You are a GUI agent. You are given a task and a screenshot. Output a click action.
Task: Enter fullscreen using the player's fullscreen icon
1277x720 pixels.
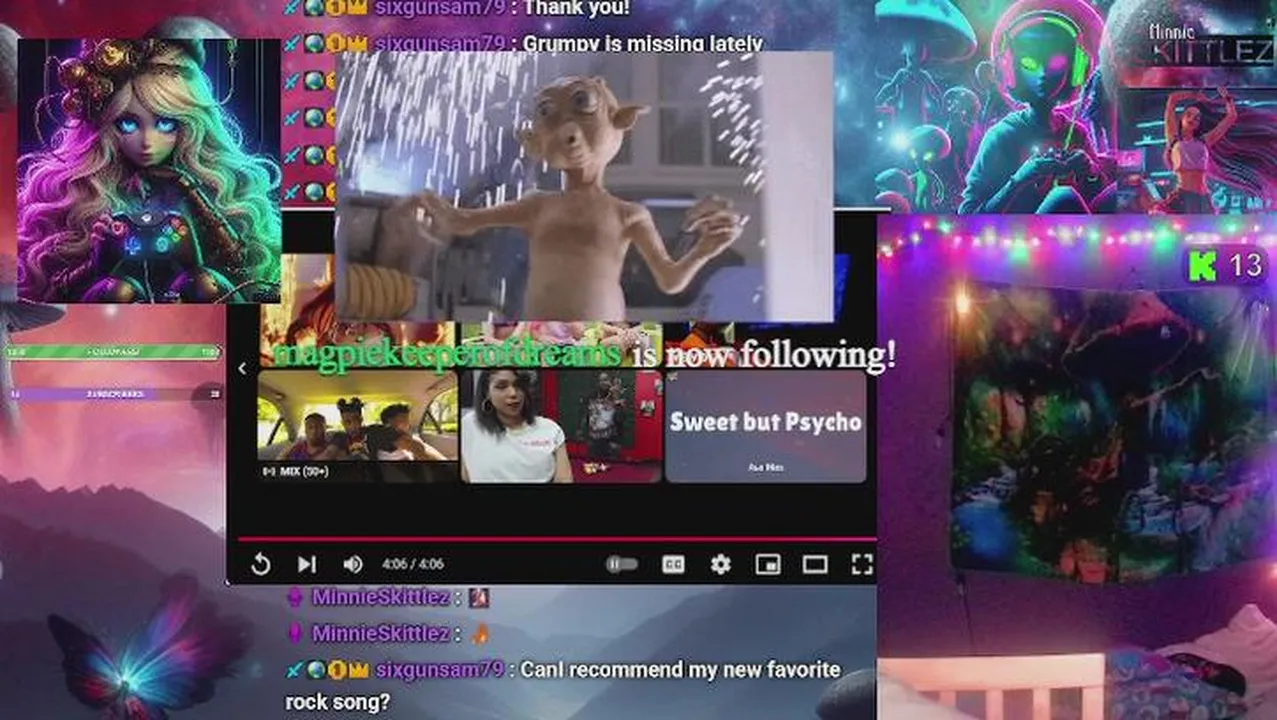861,564
